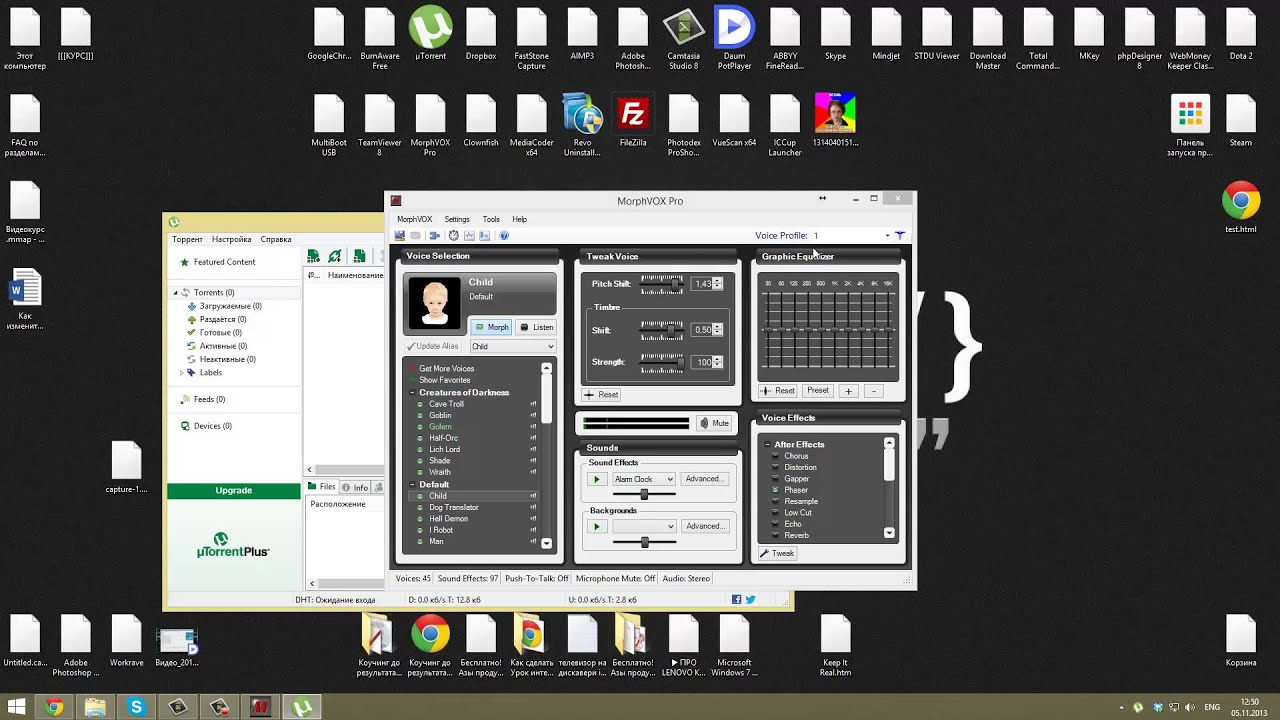Toggle the Listen button
The image size is (1280, 720).
[536, 327]
